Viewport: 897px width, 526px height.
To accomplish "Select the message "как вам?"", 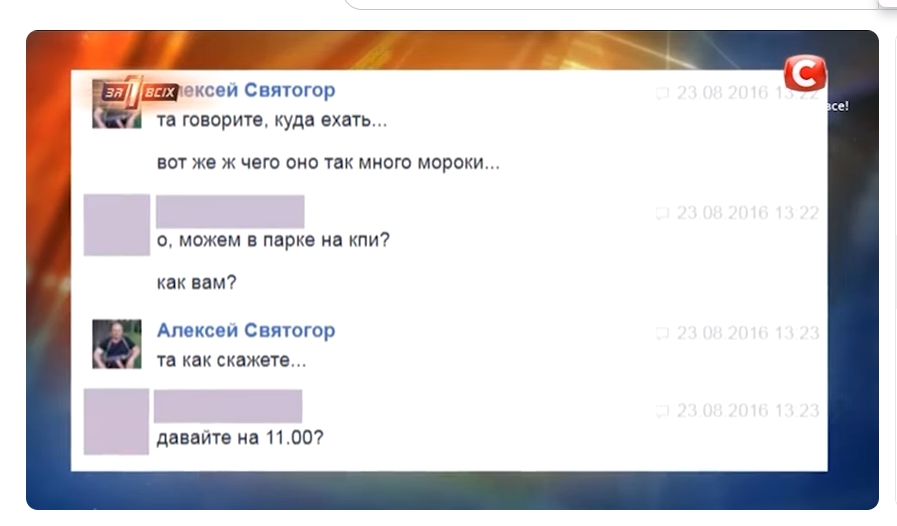I will [196, 283].
